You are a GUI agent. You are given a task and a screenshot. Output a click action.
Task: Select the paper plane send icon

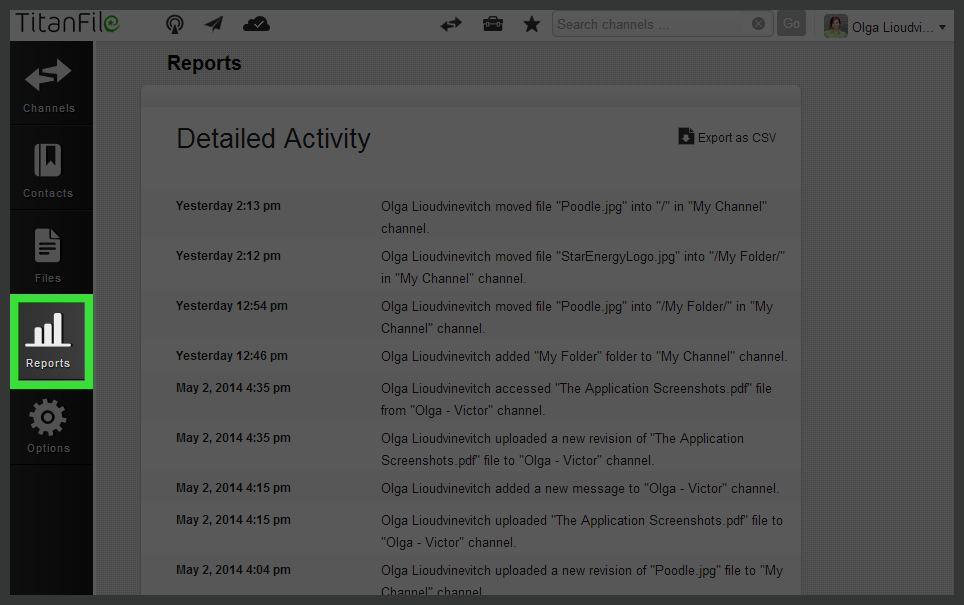pyautogui.click(x=213, y=24)
